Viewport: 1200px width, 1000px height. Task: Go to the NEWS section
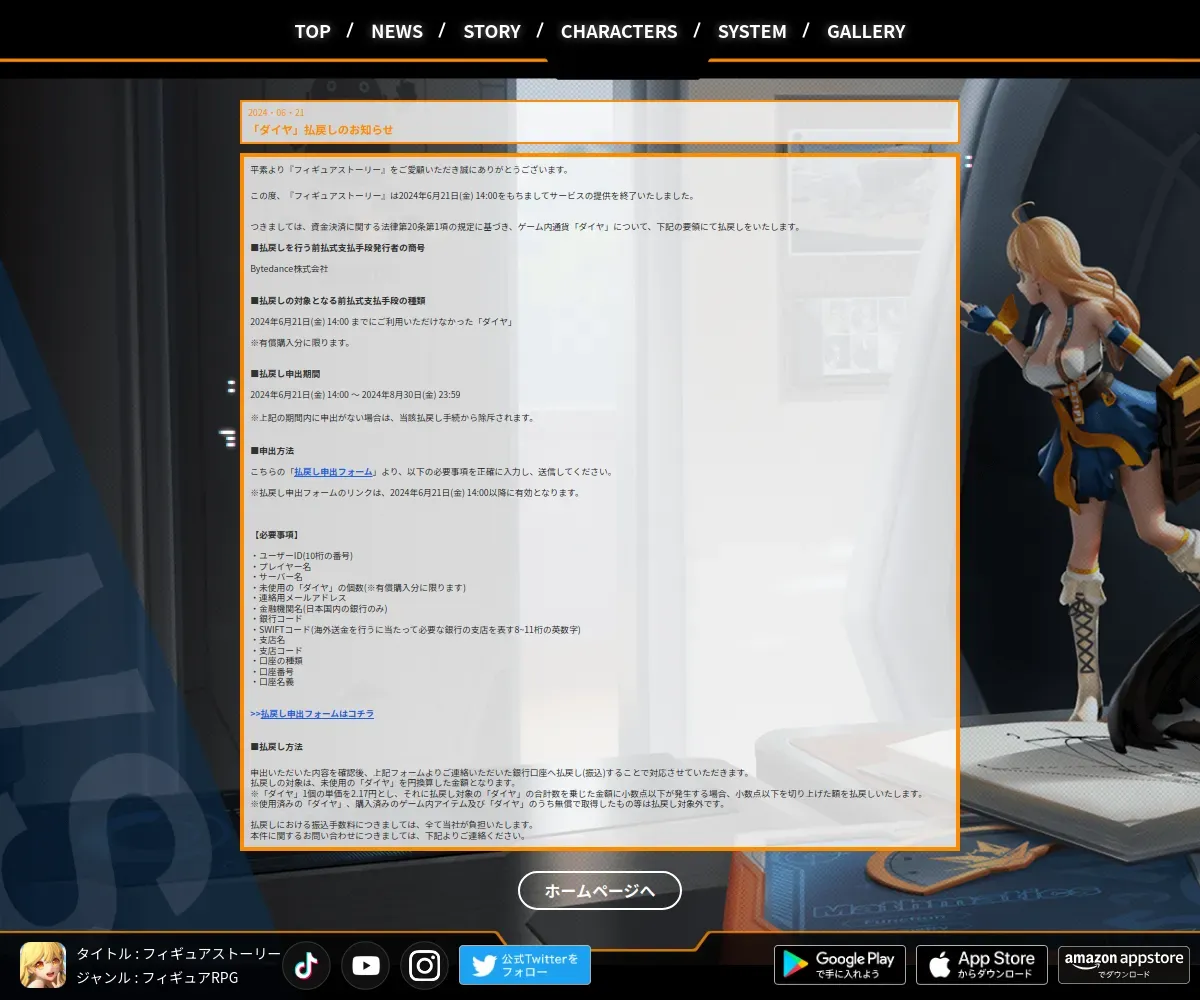[x=397, y=31]
